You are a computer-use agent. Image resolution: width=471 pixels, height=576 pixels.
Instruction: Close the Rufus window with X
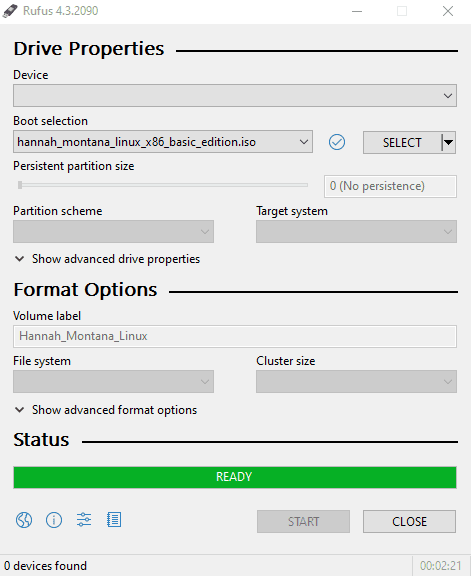pos(448,11)
